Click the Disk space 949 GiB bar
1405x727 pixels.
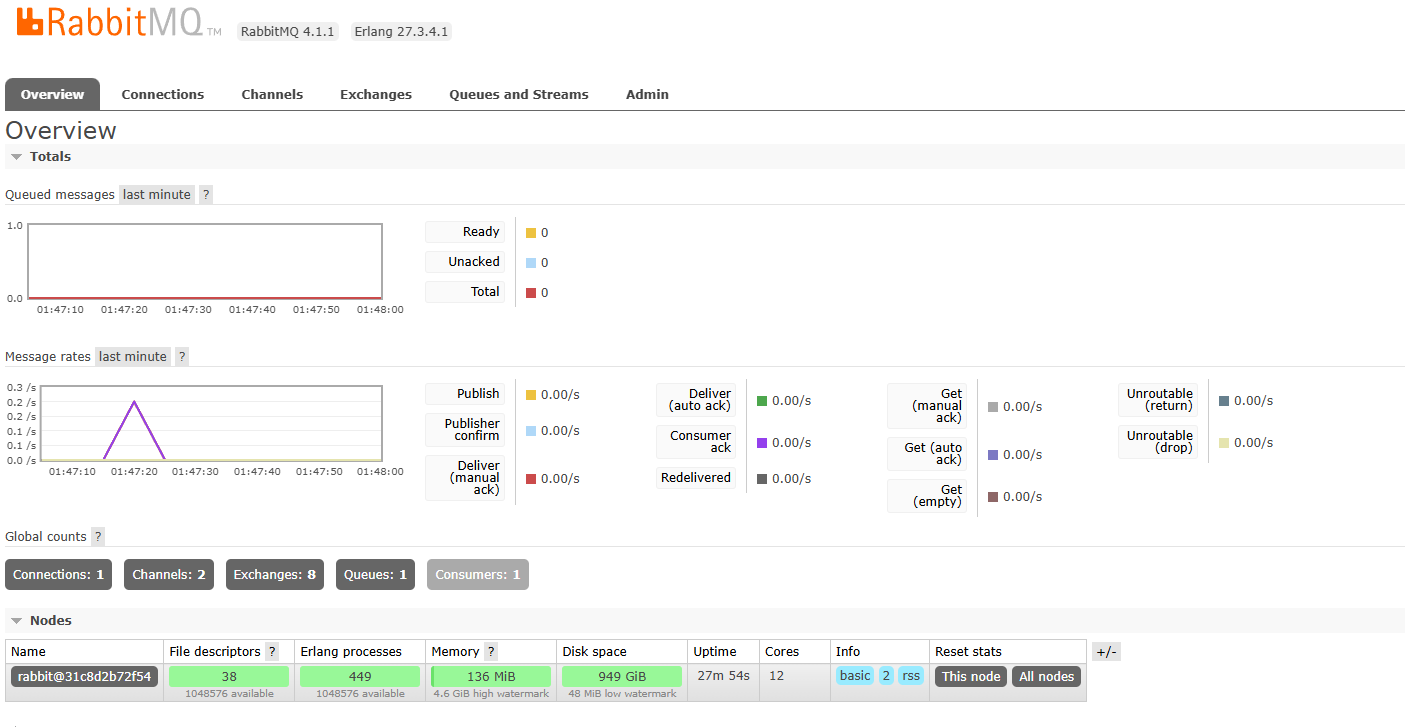point(622,676)
